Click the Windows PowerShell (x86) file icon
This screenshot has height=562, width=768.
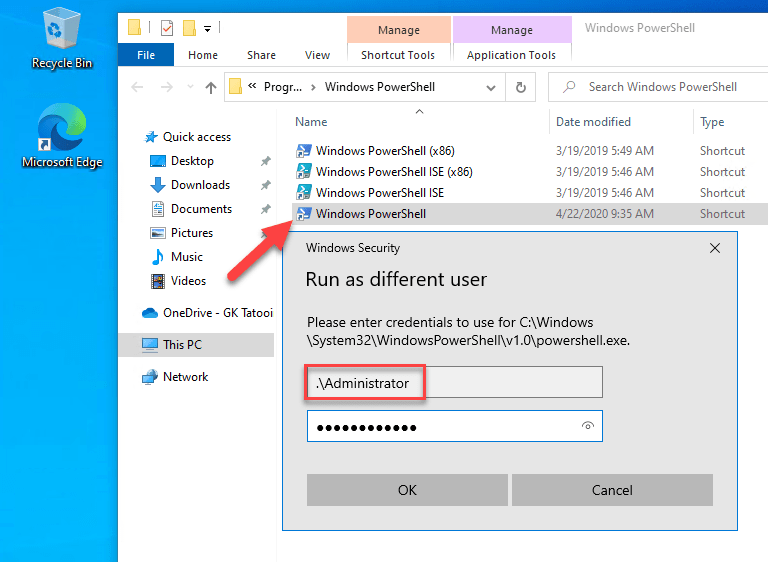tap(304, 151)
